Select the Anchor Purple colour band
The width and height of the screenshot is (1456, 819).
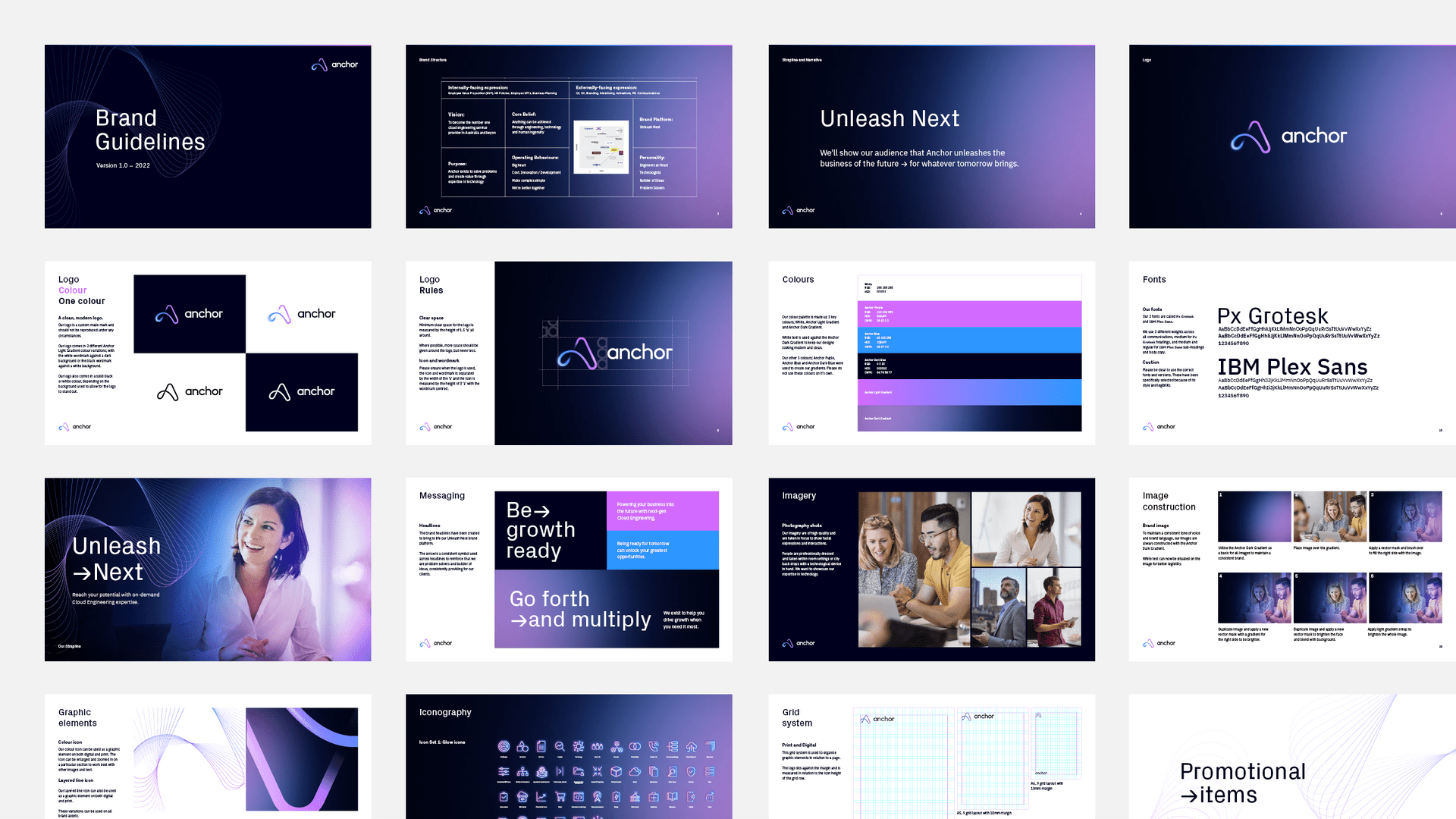pyautogui.click(x=969, y=314)
